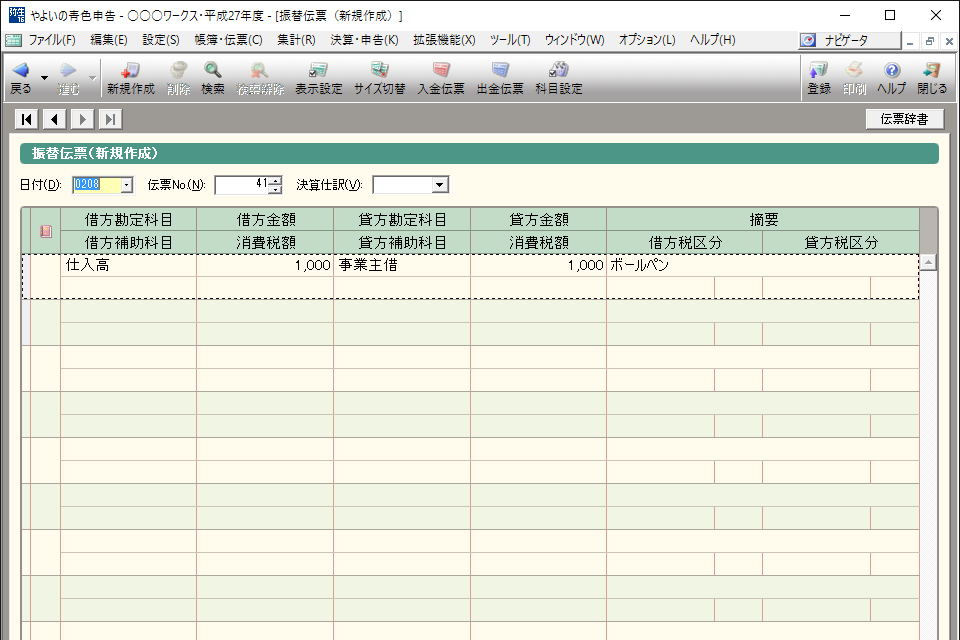Open the 帳簿・伝票(C) menu

(228, 40)
